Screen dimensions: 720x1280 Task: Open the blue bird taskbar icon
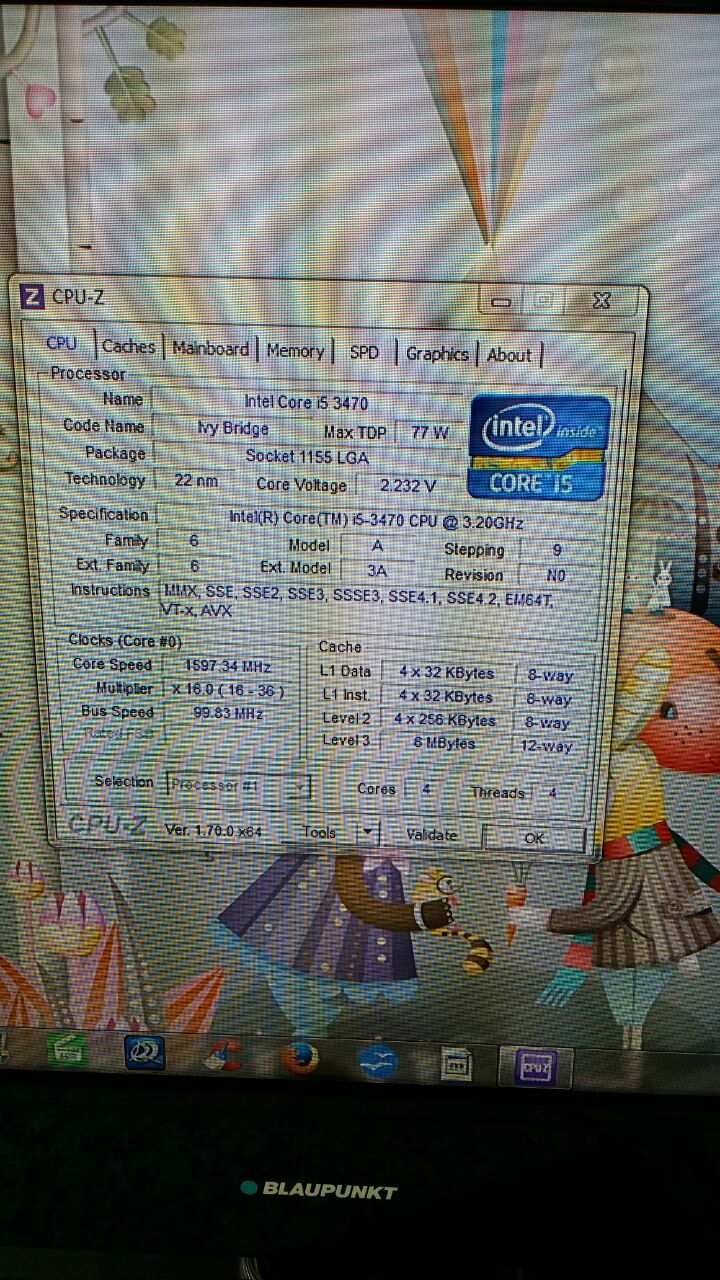click(379, 1061)
